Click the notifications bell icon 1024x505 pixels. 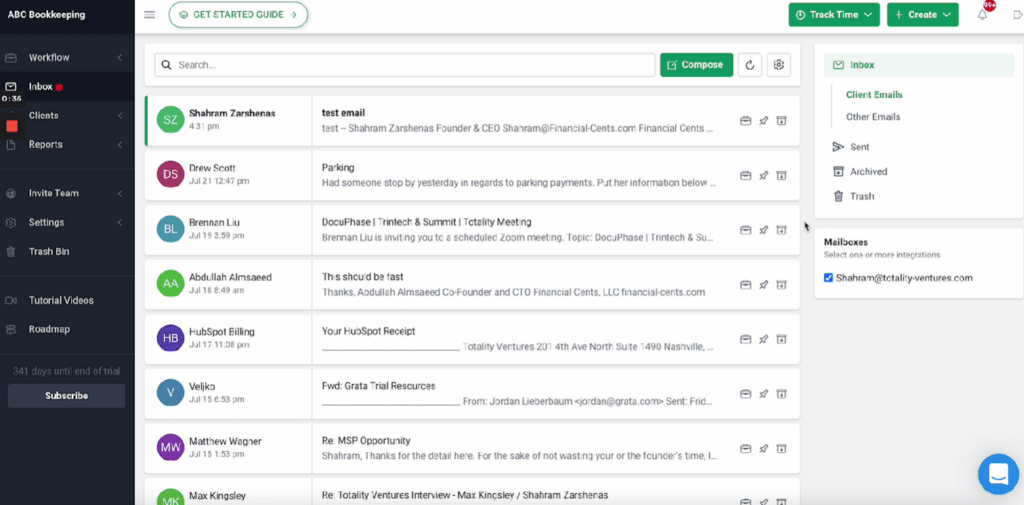point(982,15)
